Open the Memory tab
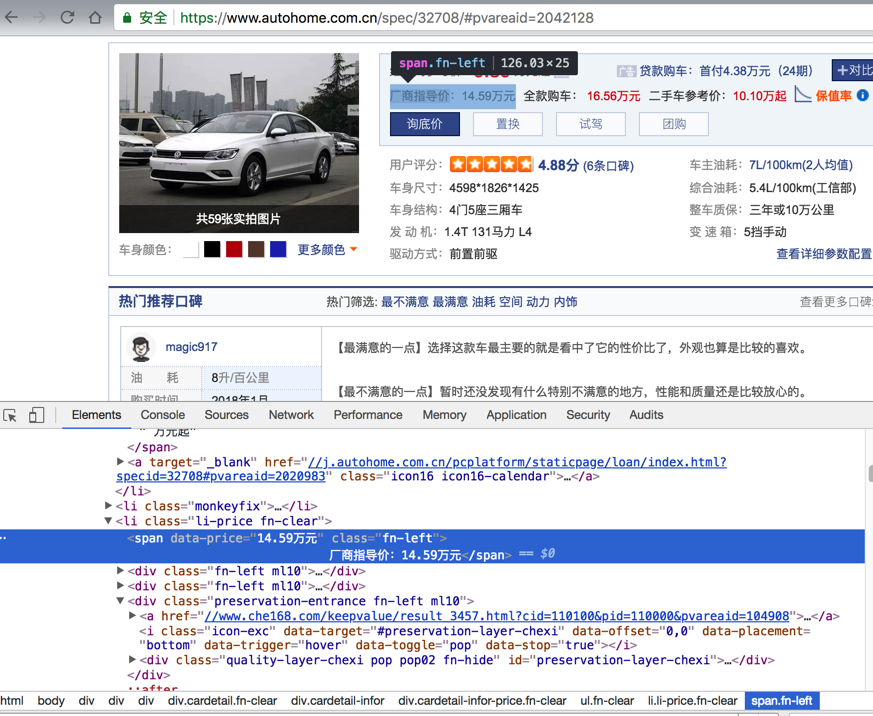This screenshot has width=873, height=716. [x=444, y=415]
